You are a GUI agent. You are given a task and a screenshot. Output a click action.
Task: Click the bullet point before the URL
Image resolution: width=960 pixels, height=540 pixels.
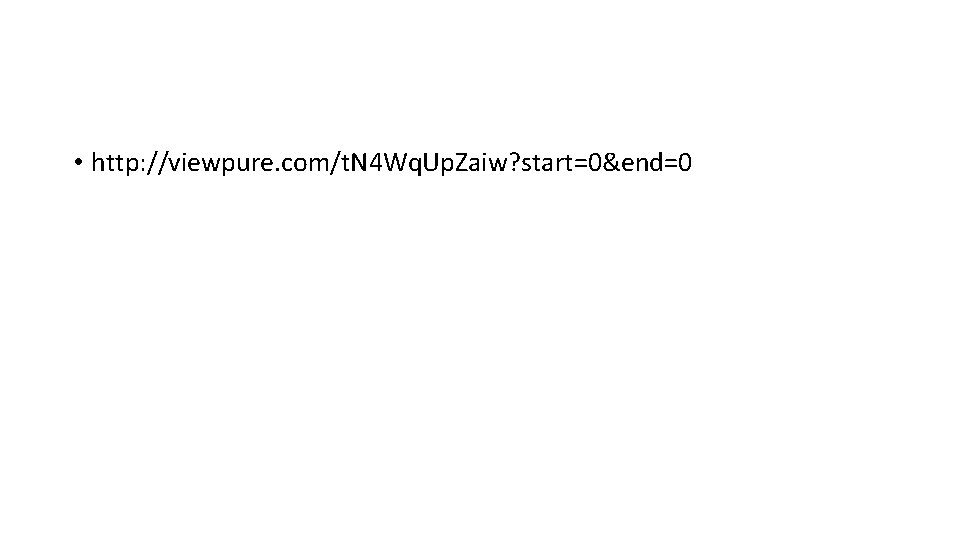tap(78, 162)
